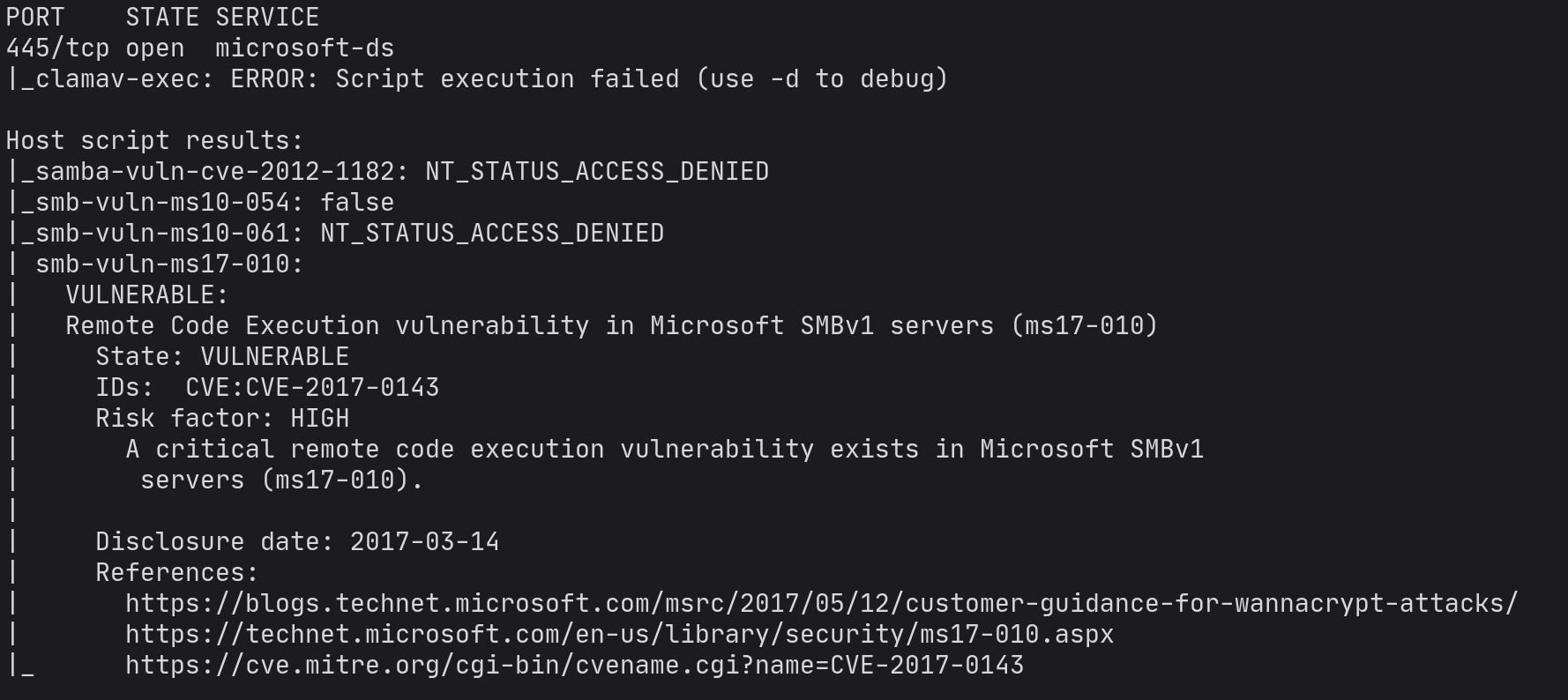This screenshot has height=700, width=1568.
Task: Click the samba-vuln-cve-2012-1182 script name
Action: 216,172
